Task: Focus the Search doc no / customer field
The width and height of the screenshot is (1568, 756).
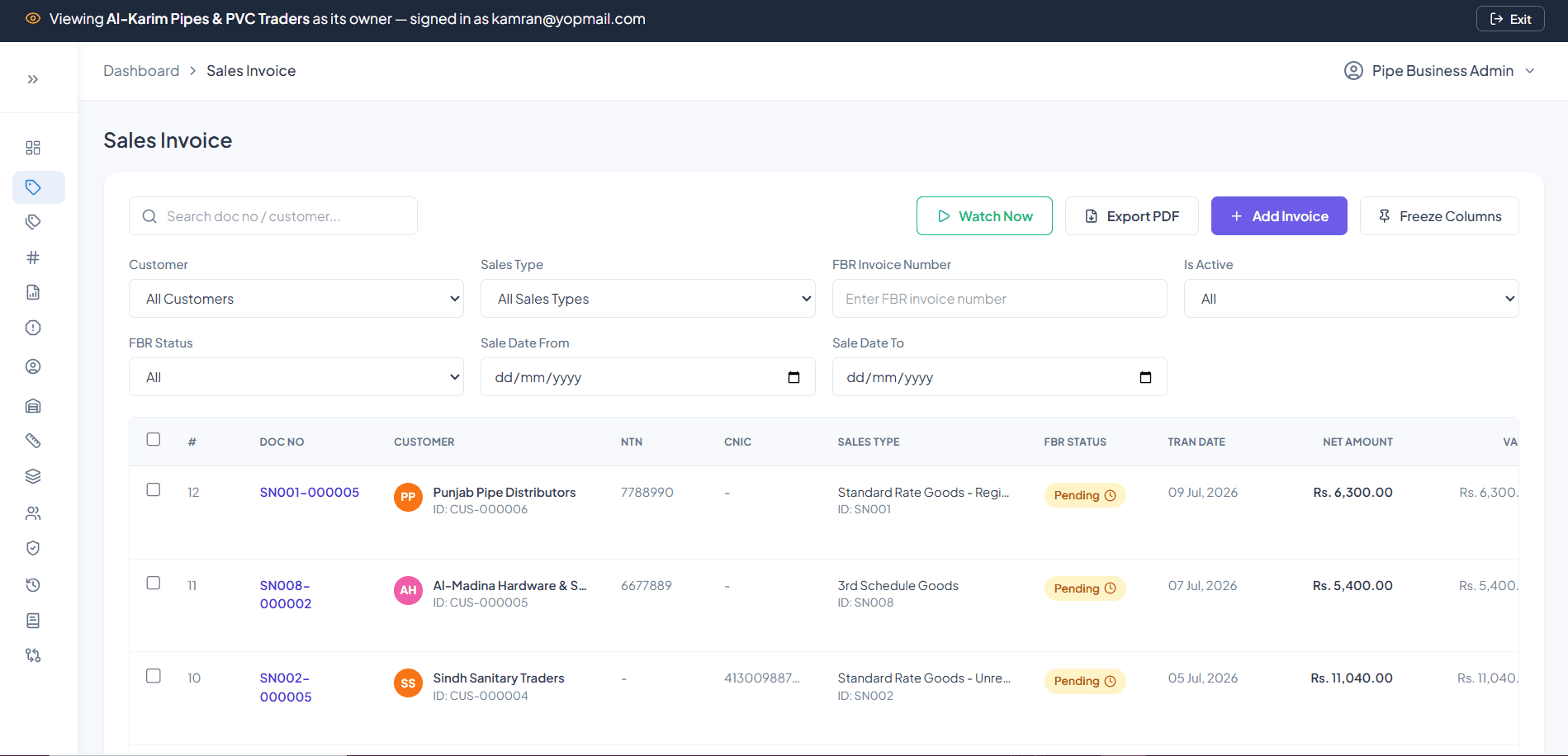Action: 273,216
